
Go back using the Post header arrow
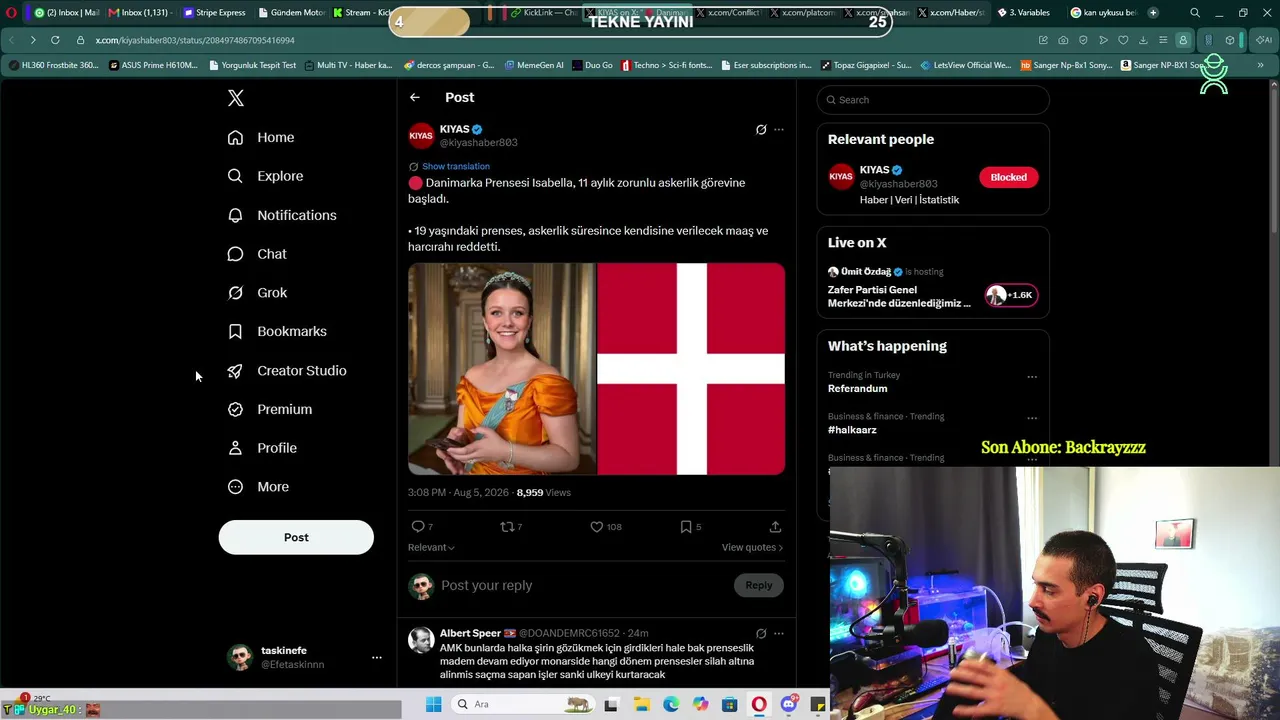[415, 97]
